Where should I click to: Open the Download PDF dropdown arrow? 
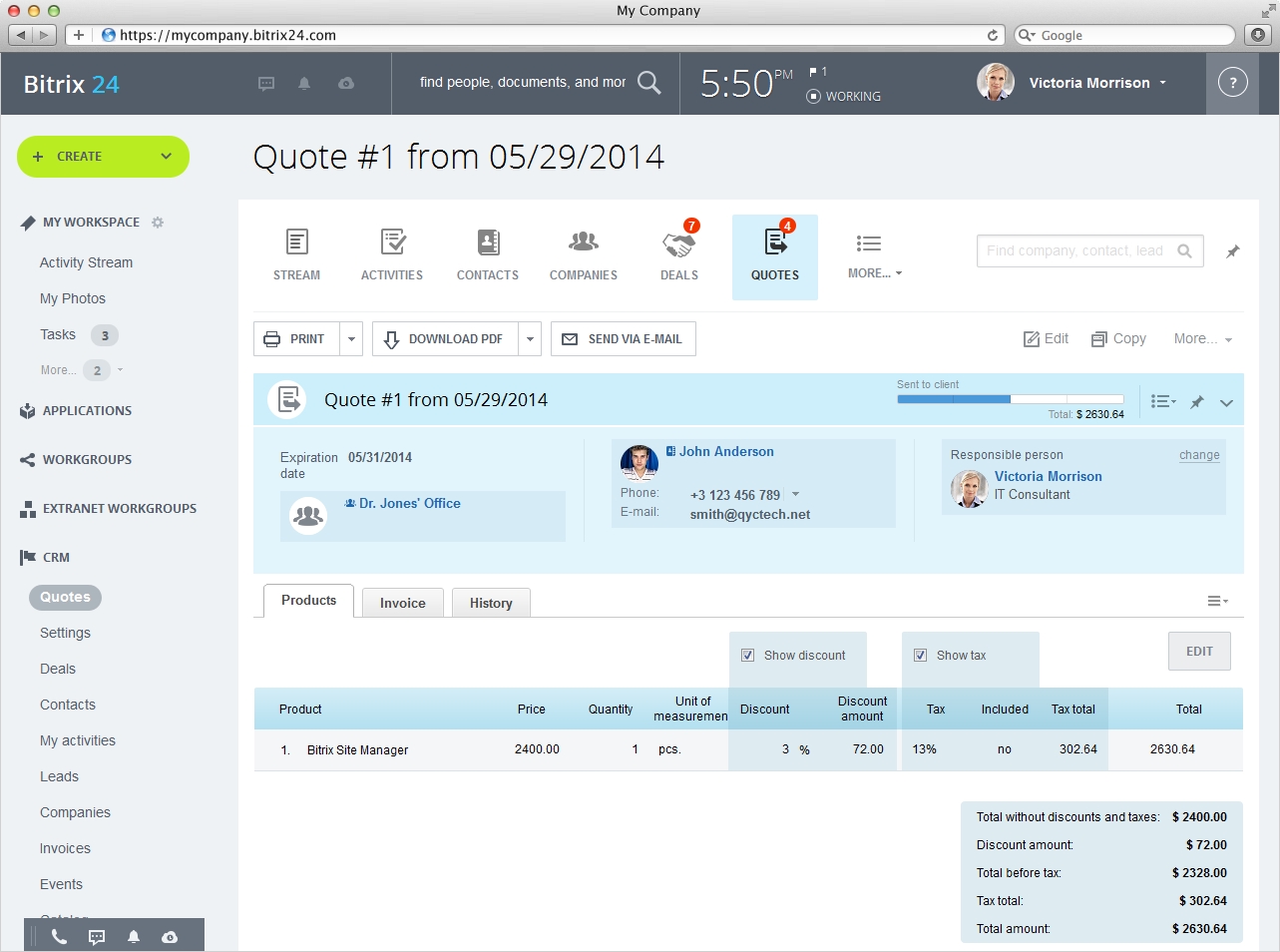(x=529, y=338)
